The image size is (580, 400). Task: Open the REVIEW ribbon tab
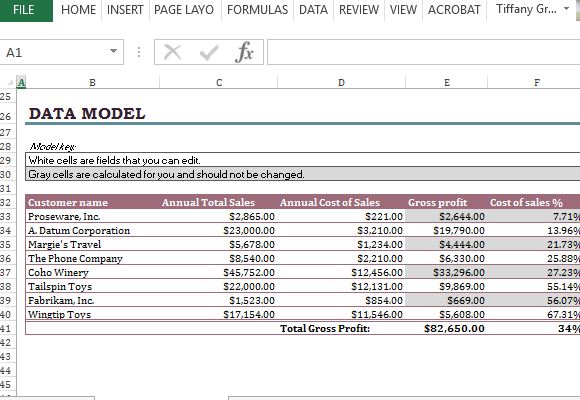point(359,10)
